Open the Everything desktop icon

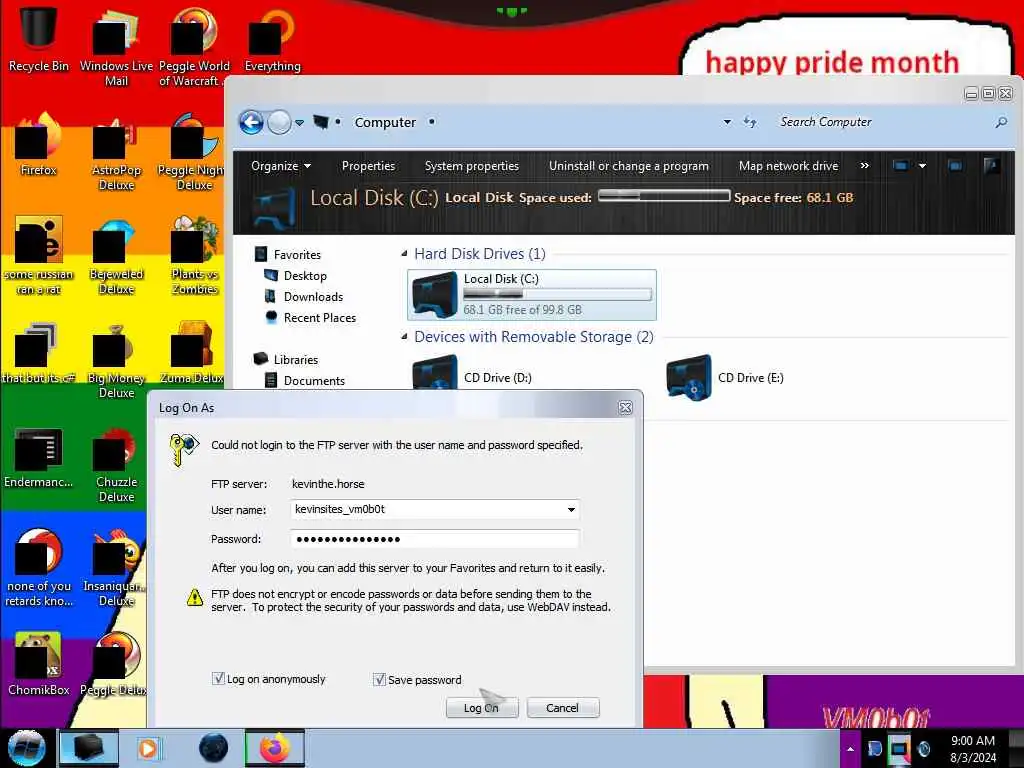pyautogui.click(x=272, y=38)
